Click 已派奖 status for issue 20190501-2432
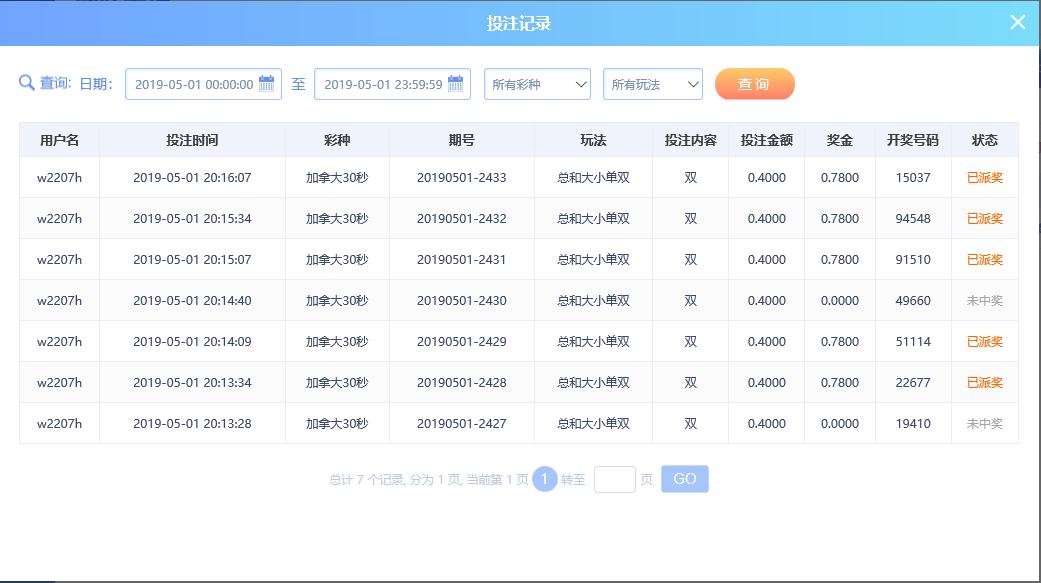The image size is (1041, 583). tap(985, 218)
